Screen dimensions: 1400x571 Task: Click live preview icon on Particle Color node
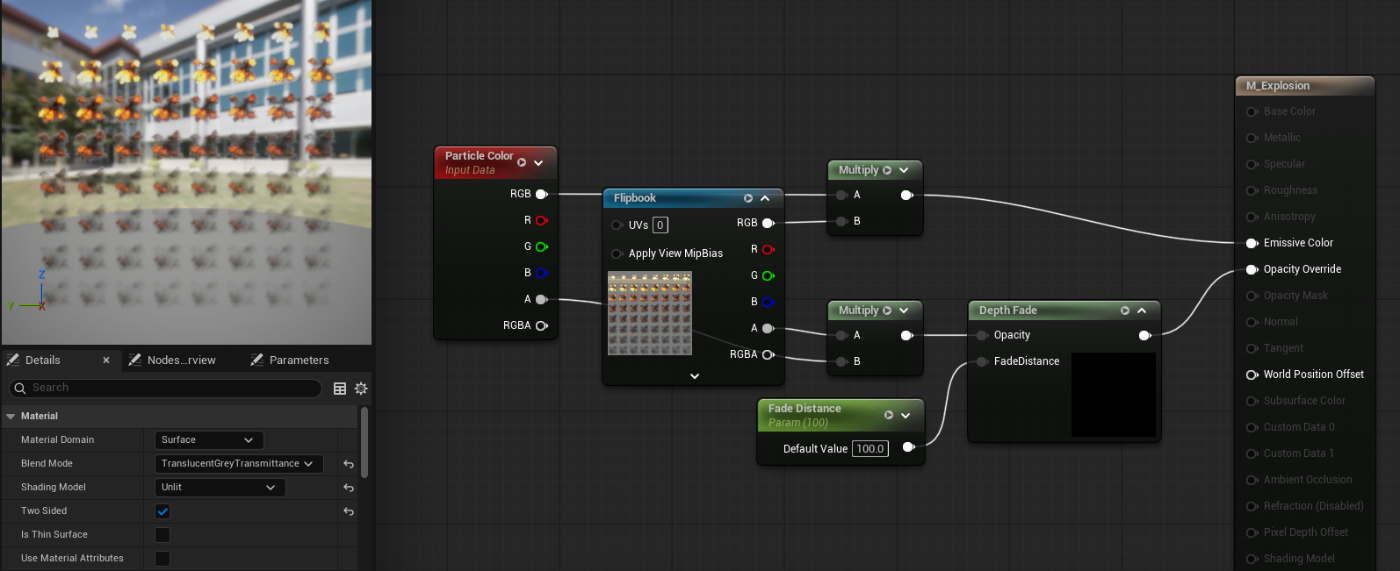(522, 162)
